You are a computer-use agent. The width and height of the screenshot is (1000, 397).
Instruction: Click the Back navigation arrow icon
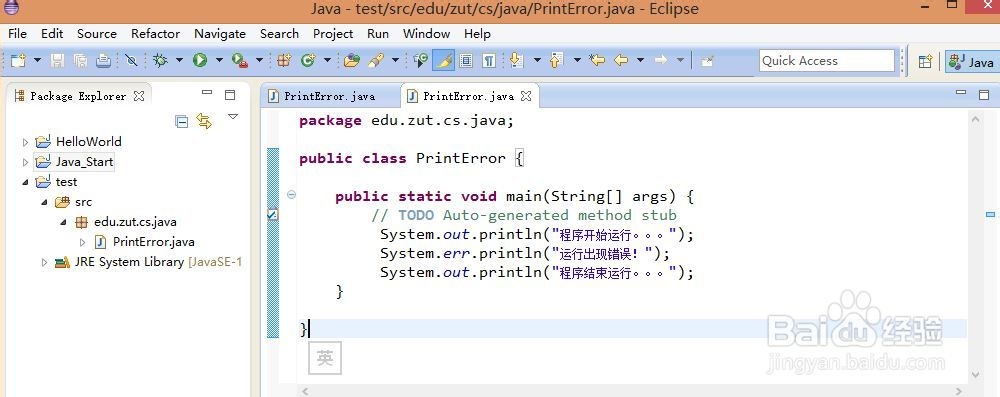[x=621, y=61]
